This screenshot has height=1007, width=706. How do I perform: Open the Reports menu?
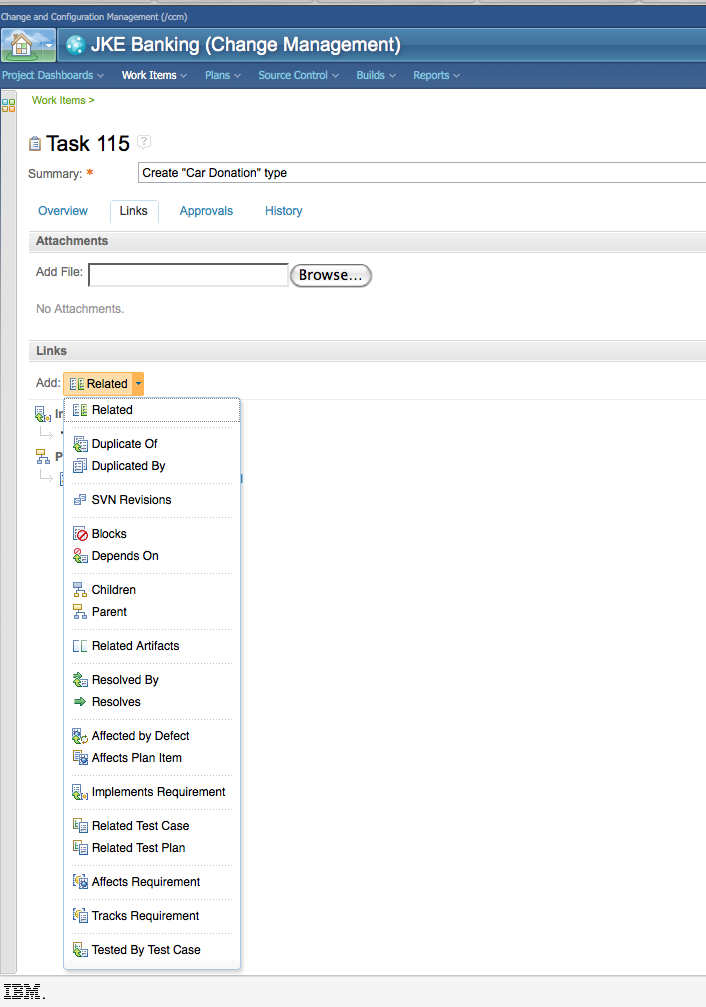(436, 75)
